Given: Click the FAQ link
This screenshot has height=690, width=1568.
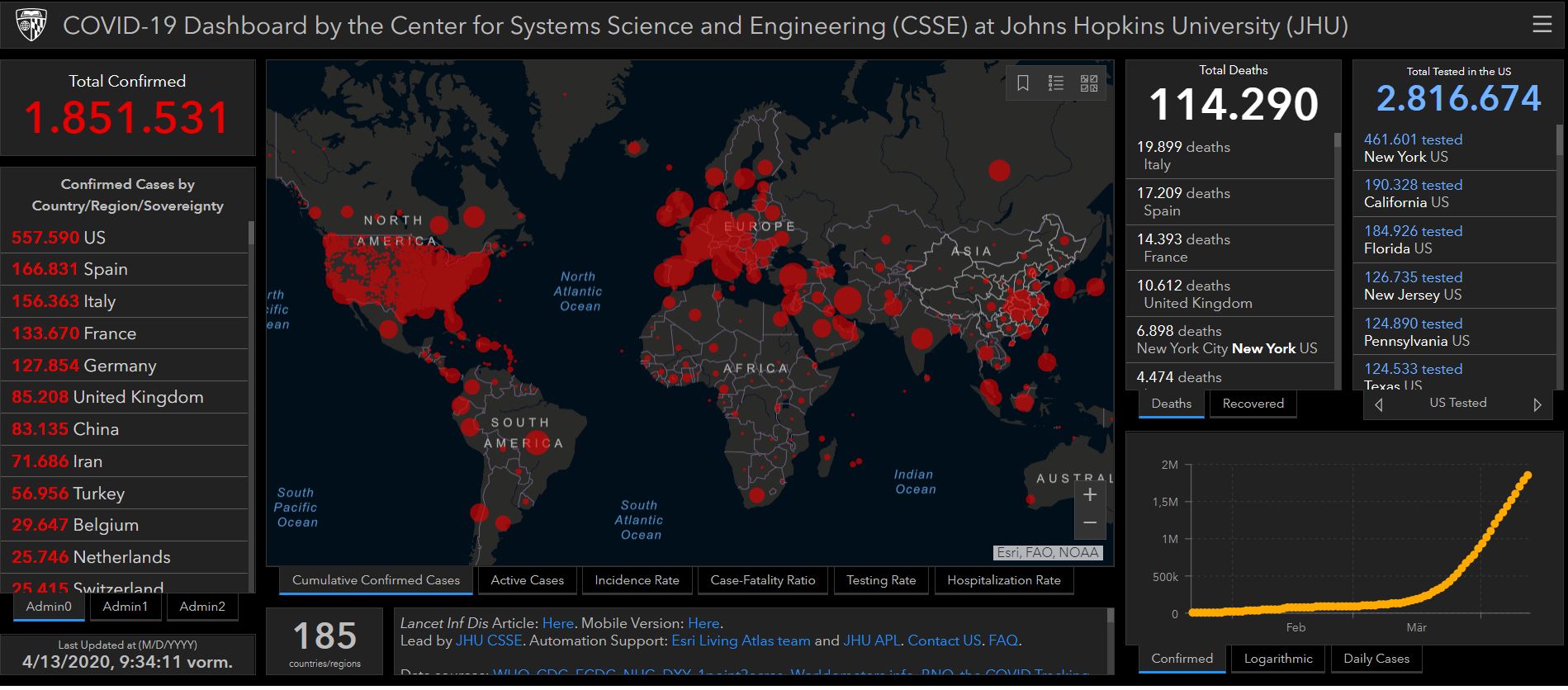Looking at the screenshot, I should 1002,640.
